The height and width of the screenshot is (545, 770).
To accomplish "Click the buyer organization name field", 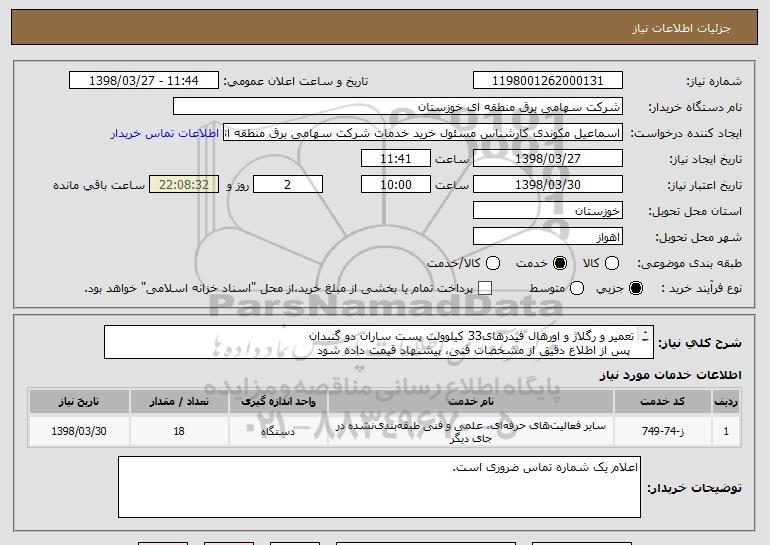I will [397, 107].
